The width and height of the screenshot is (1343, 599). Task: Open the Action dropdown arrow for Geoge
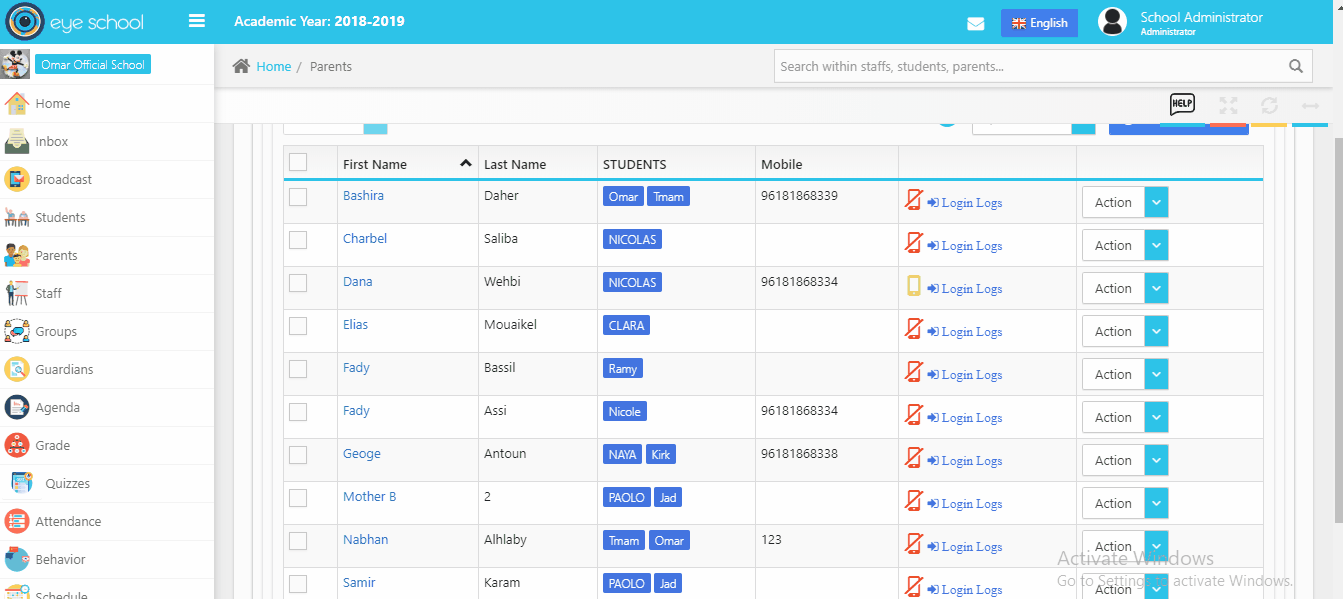pos(1156,460)
